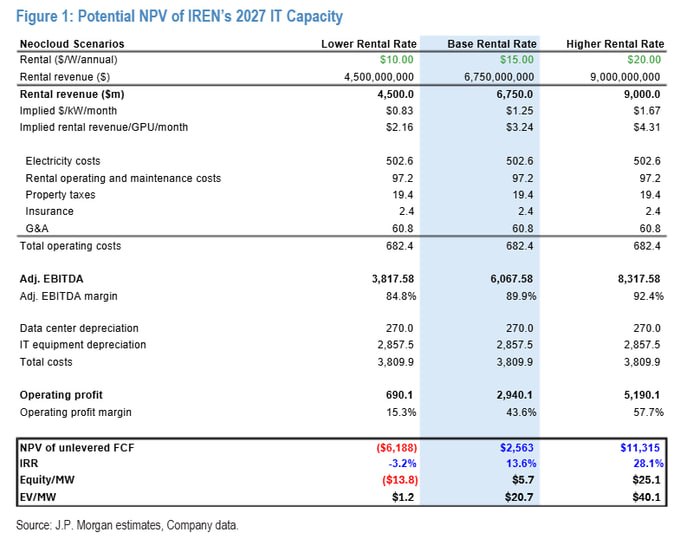Screen dimensions: 680x539
Task: Click the 28.1% IRR value
Action: (648, 464)
